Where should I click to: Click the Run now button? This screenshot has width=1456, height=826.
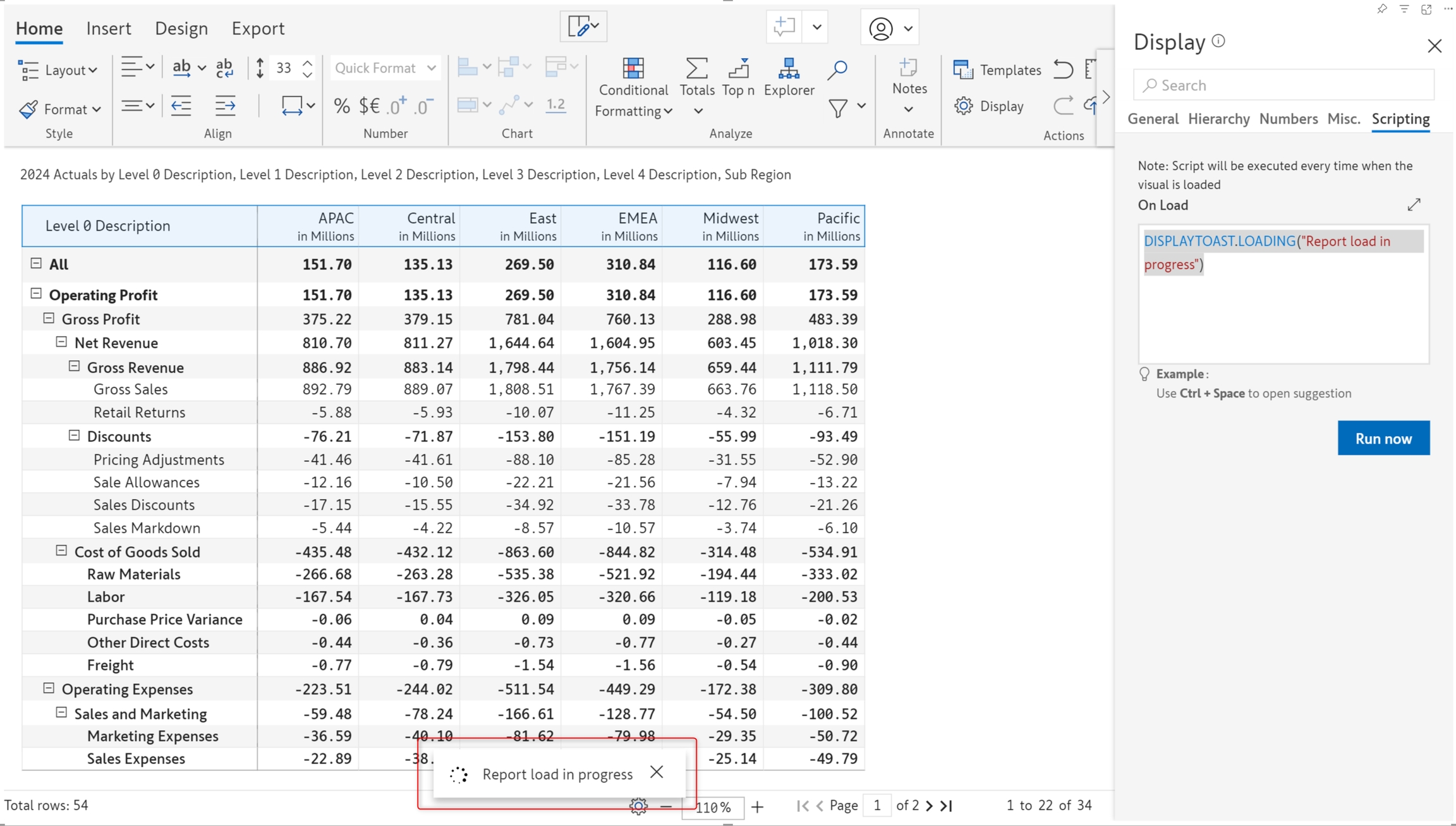[x=1383, y=438]
